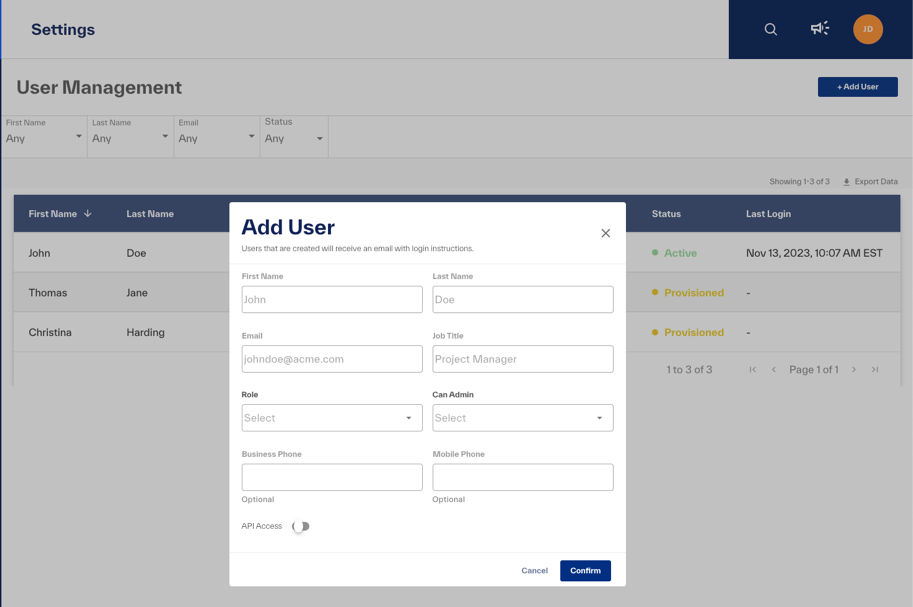
Task: Click the Status column header
Action: click(666, 214)
